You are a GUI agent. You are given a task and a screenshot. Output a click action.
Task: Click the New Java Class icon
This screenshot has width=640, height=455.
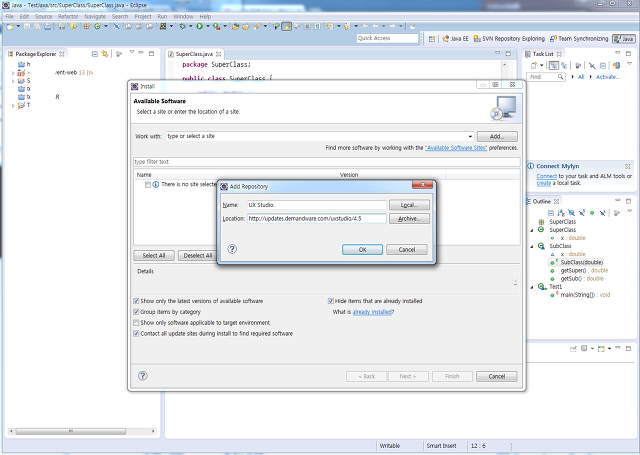point(98,27)
